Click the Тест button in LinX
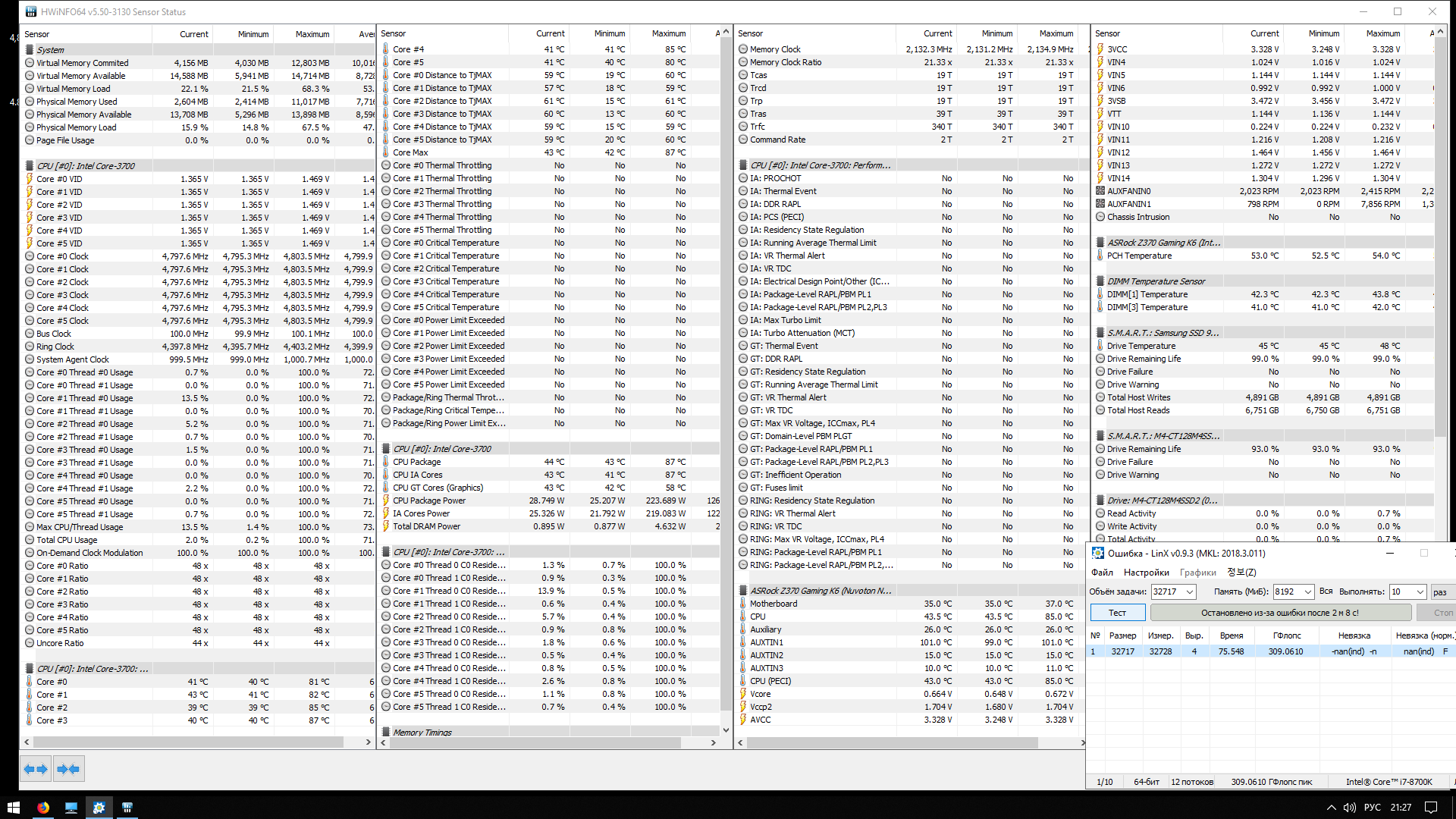 [1117, 613]
